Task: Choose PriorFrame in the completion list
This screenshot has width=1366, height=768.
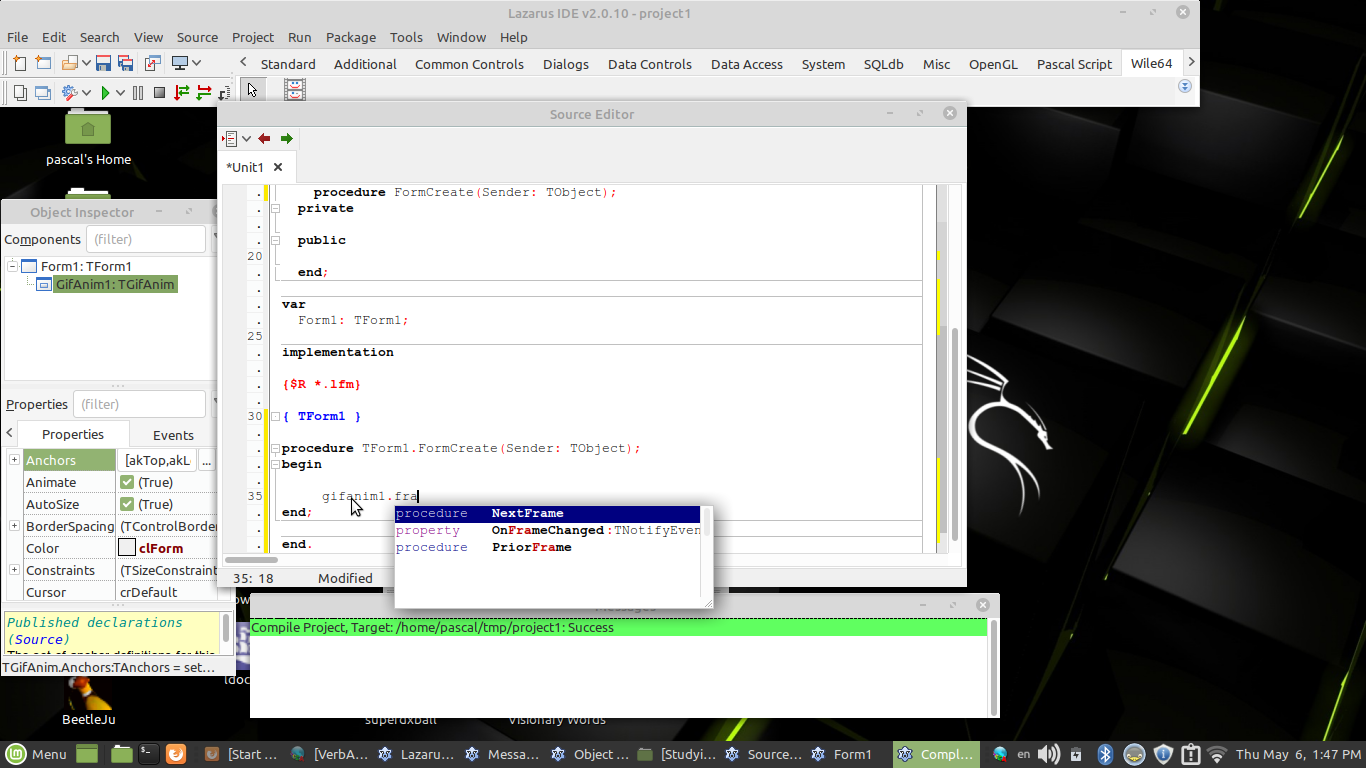Action: point(547,547)
